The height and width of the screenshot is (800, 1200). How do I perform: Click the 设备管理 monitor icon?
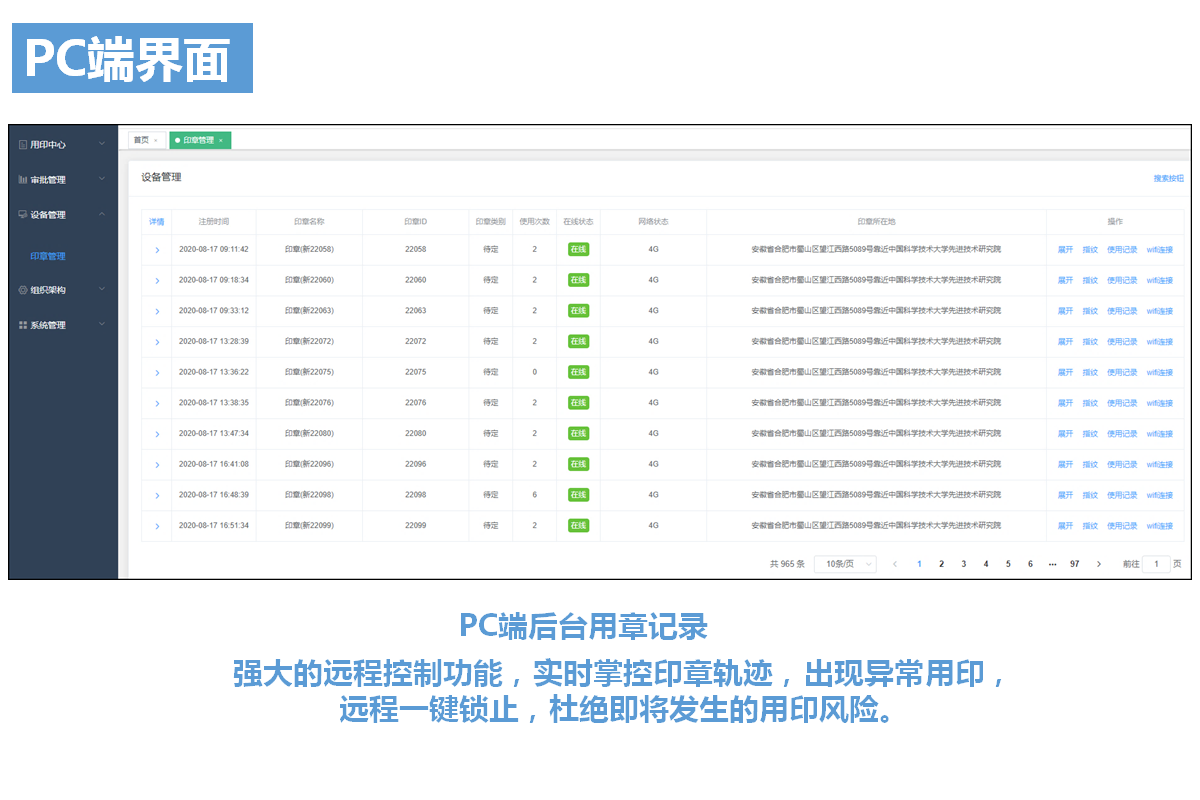23,215
